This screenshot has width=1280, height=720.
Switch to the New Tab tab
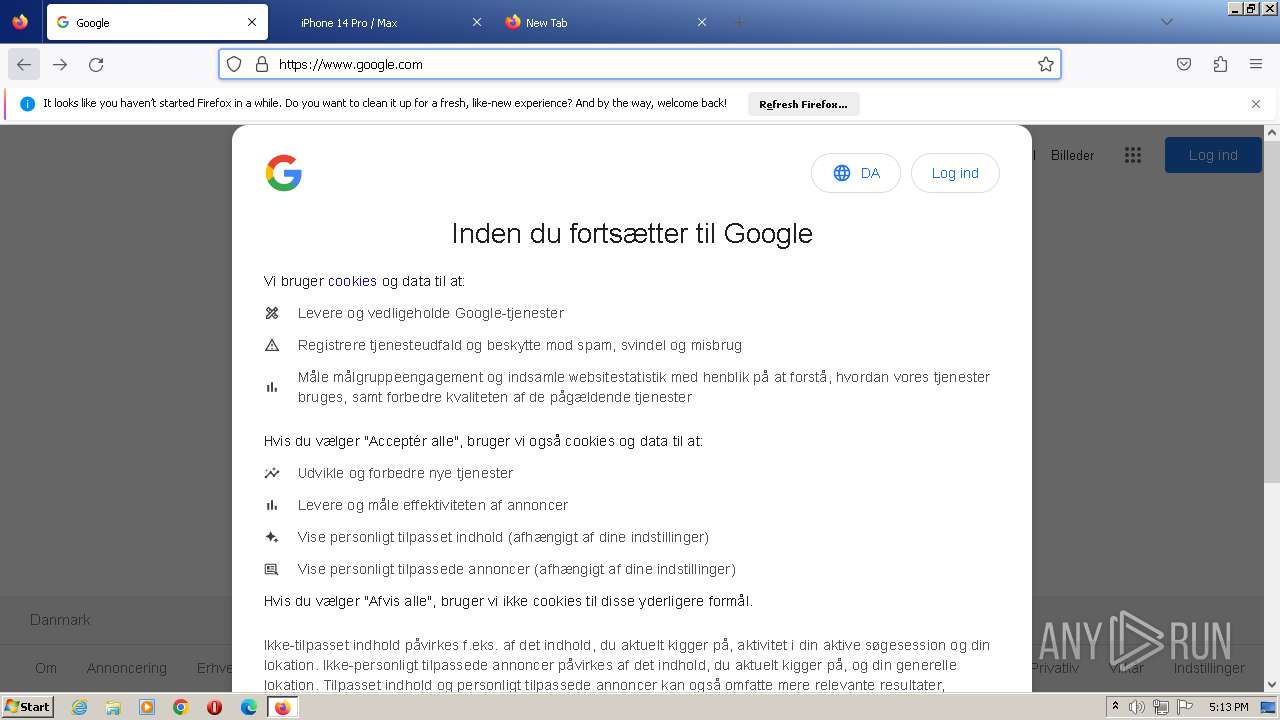(606, 22)
